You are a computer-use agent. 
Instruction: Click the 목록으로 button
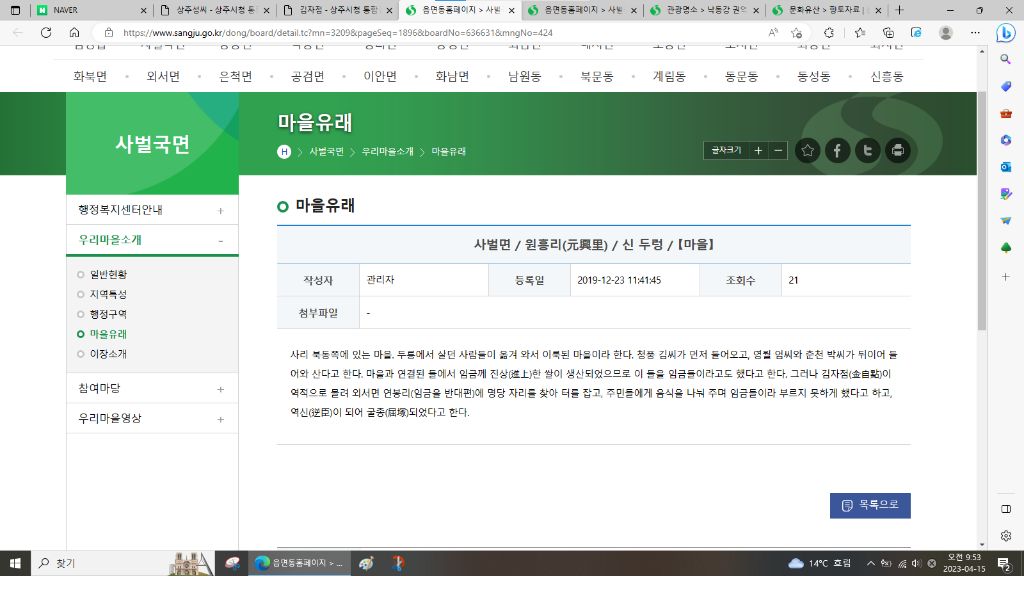[x=869, y=505]
